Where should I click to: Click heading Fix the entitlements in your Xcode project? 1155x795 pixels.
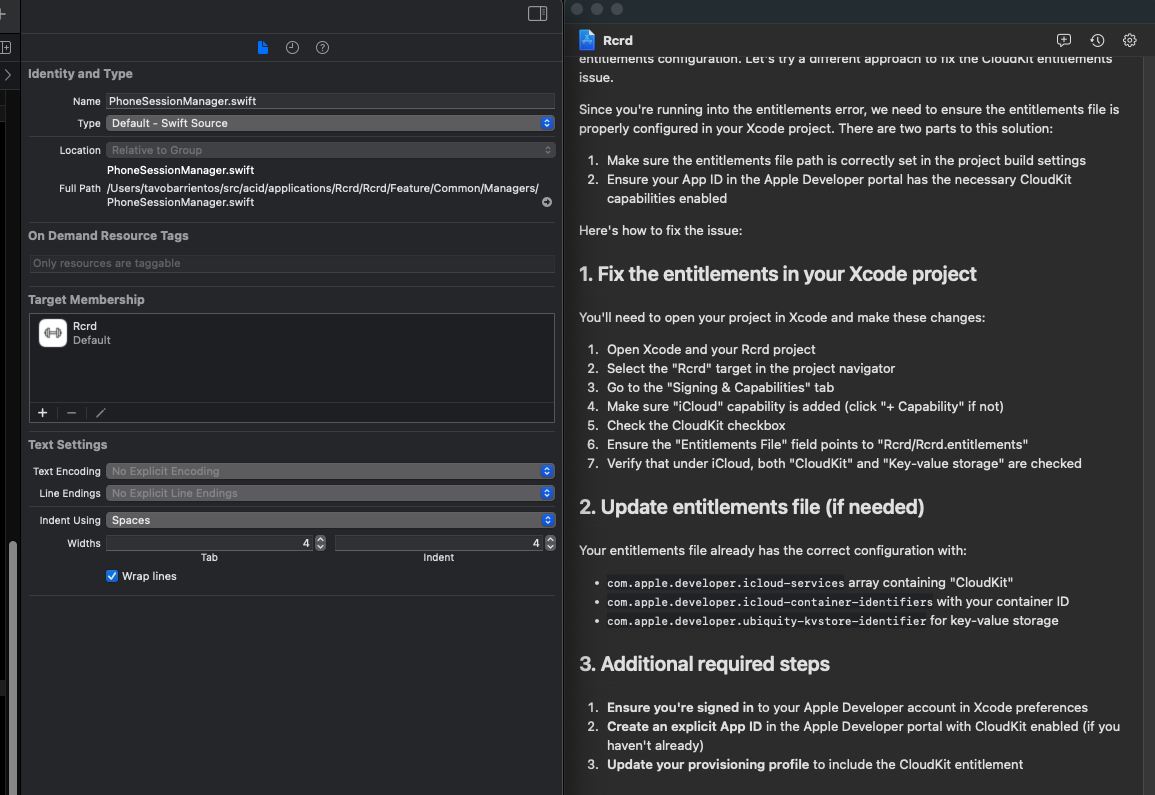tap(777, 274)
